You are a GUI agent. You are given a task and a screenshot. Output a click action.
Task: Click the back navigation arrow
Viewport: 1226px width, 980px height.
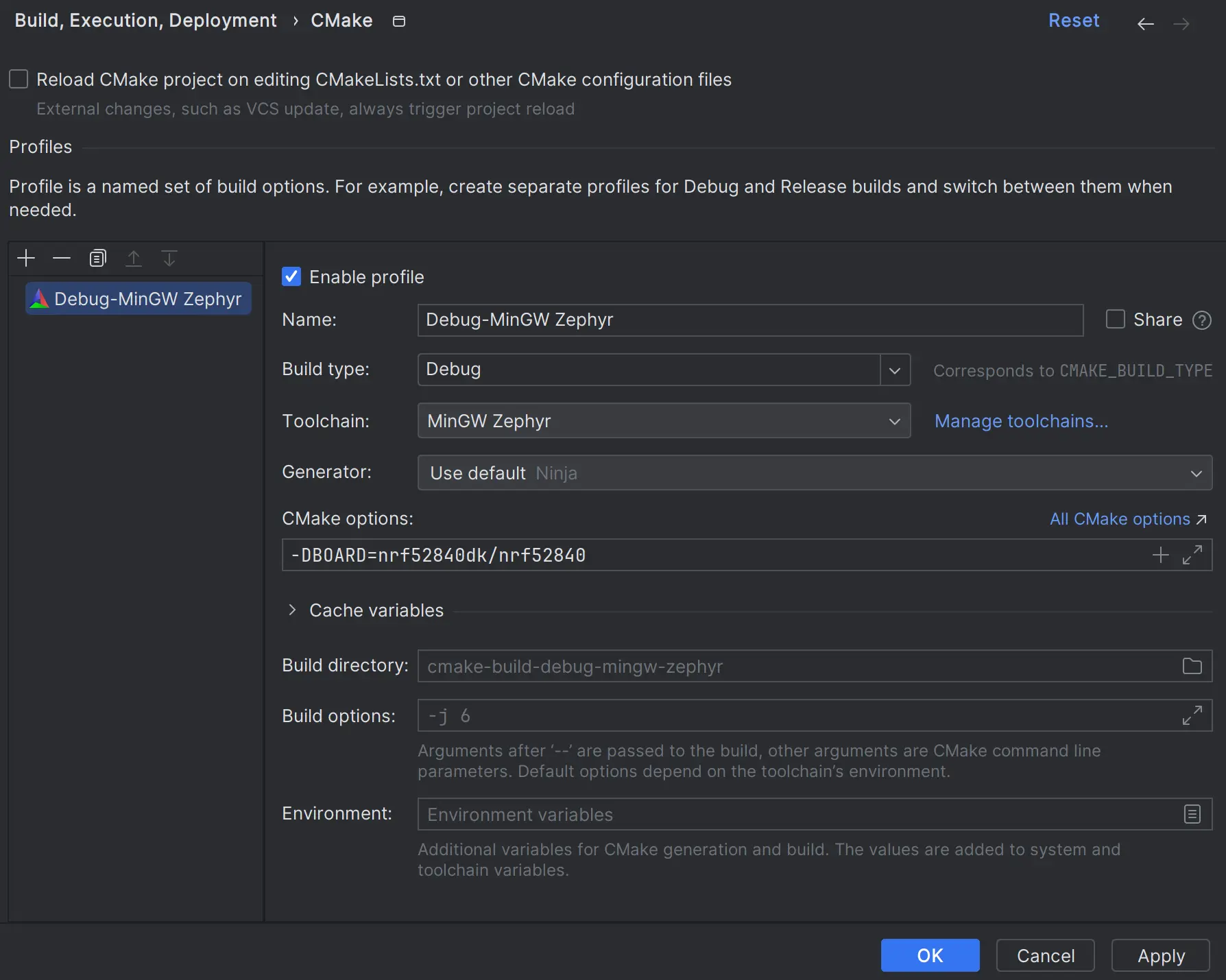(x=1145, y=24)
